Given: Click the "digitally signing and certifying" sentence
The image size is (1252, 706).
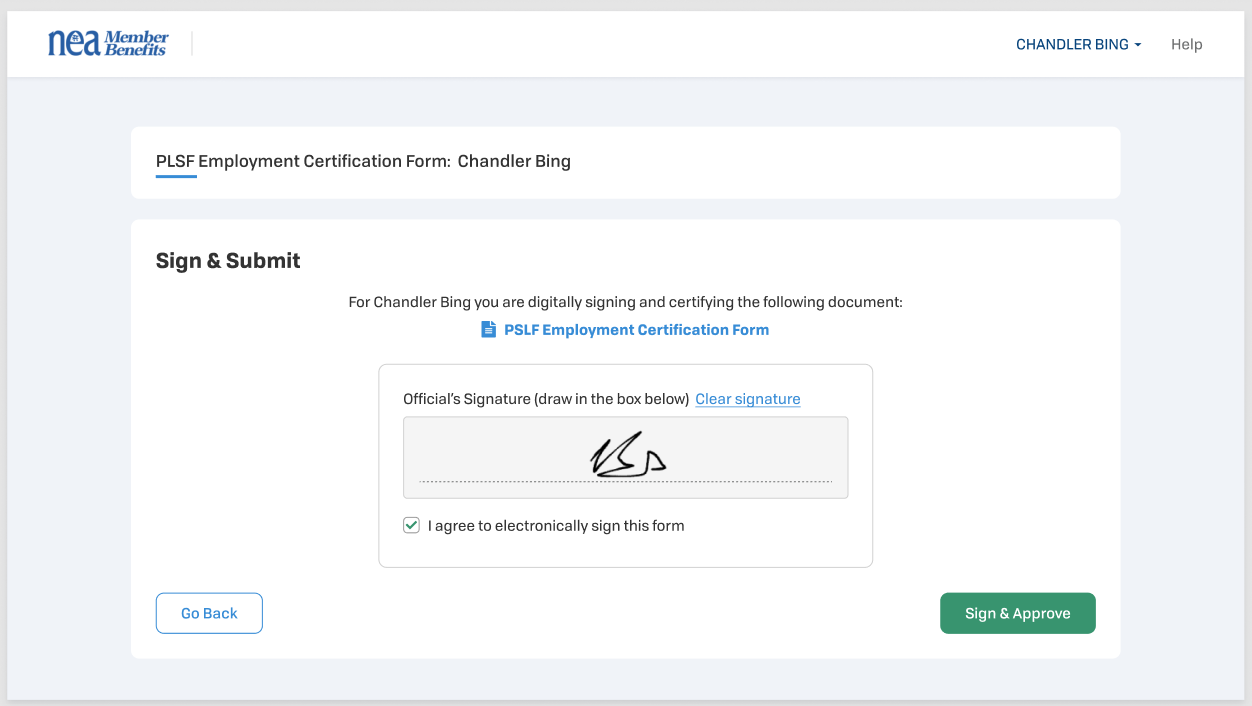Looking at the screenshot, I should coord(625,302).
